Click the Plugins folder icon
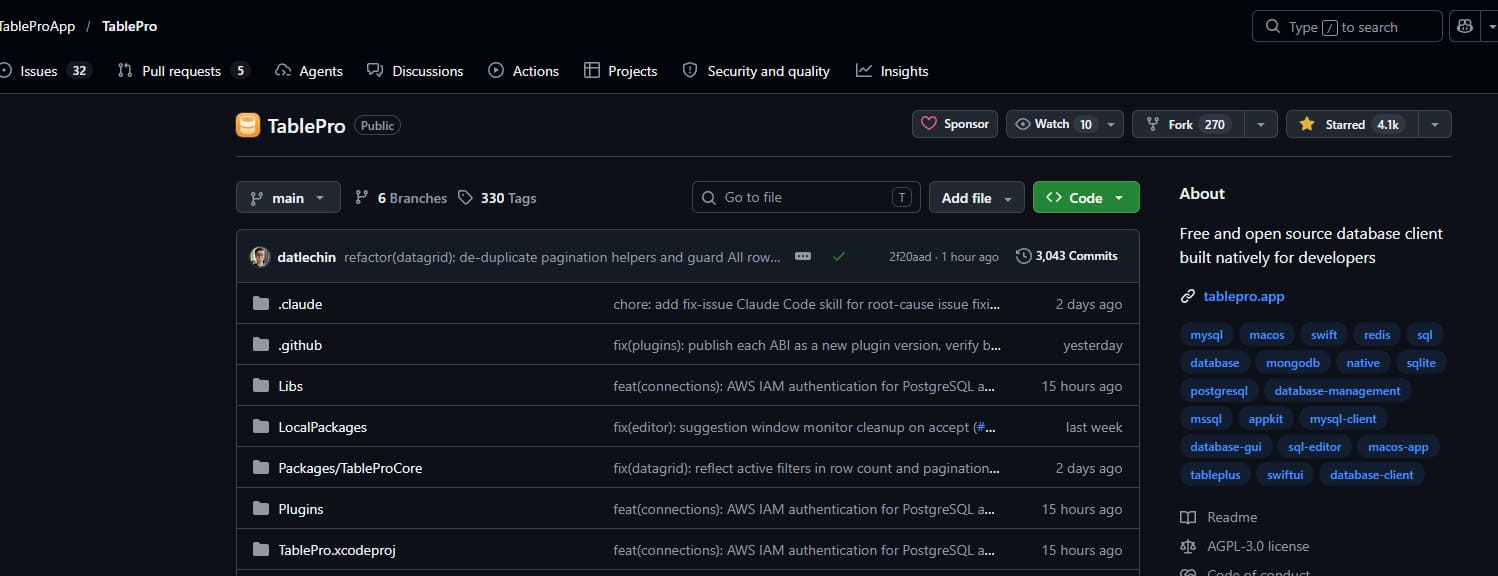 click(x=261, y=509)
